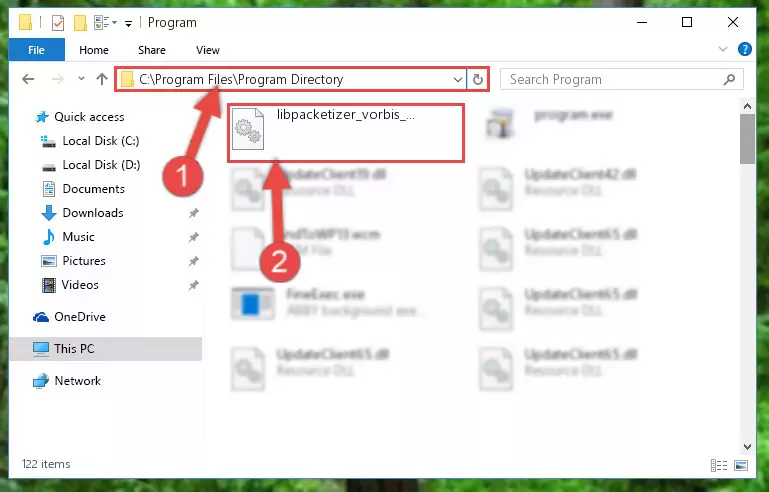Click the folder icon at title bar left
This screenshot has width=769, height=492.
[26, 23]
